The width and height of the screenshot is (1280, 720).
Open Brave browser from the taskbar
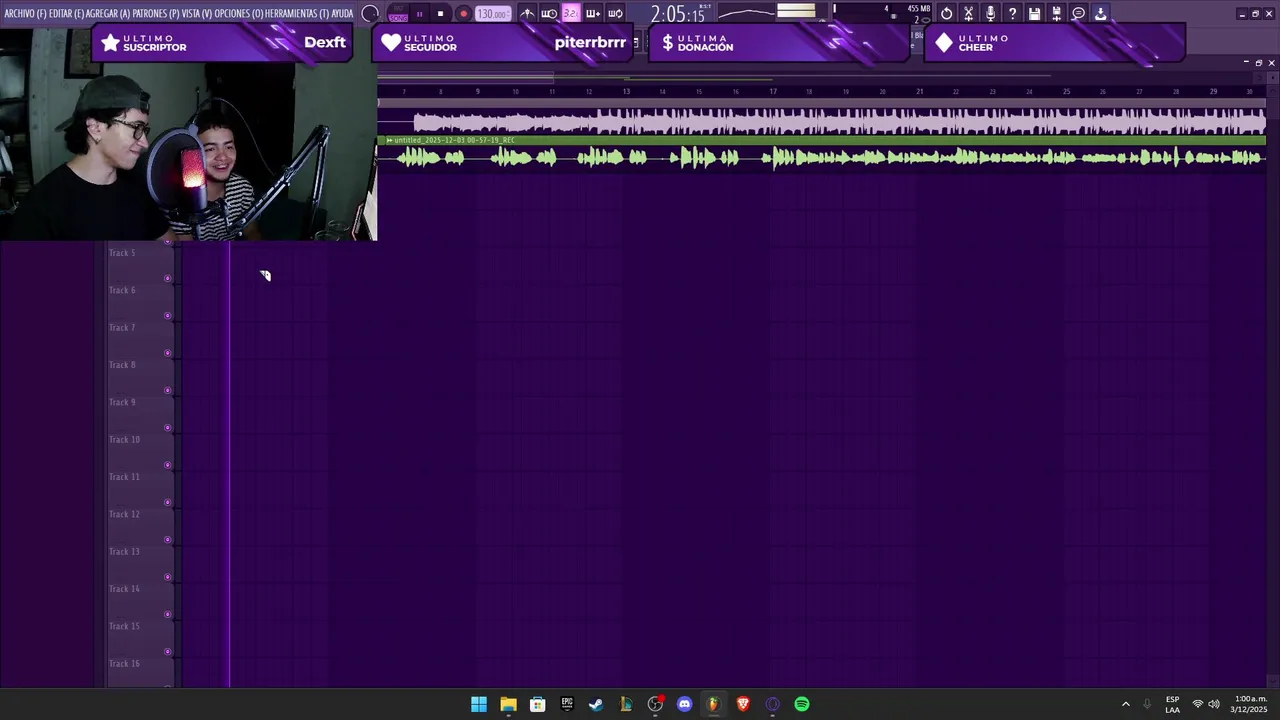pos(743,704)
